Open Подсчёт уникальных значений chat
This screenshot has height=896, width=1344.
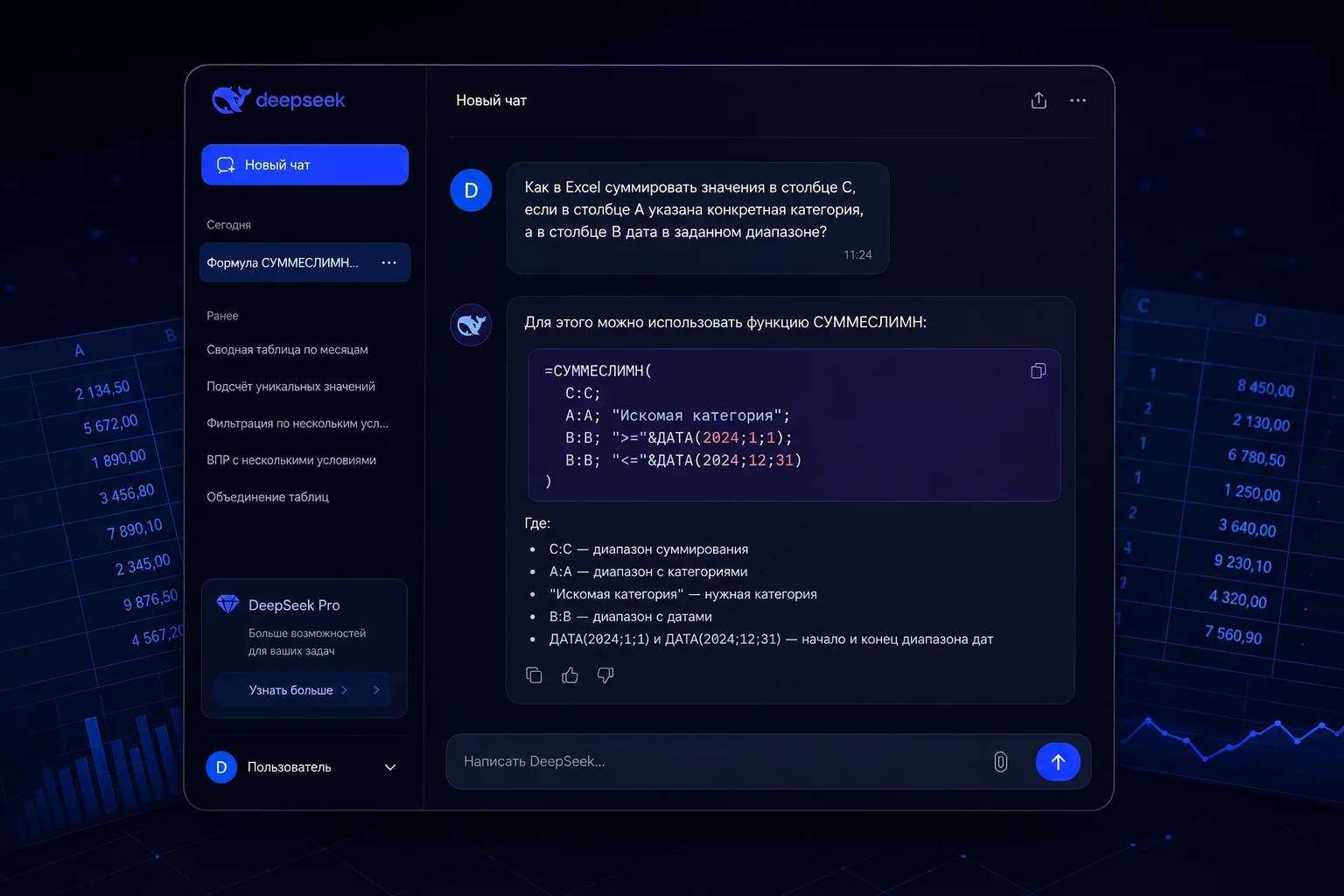290,386
